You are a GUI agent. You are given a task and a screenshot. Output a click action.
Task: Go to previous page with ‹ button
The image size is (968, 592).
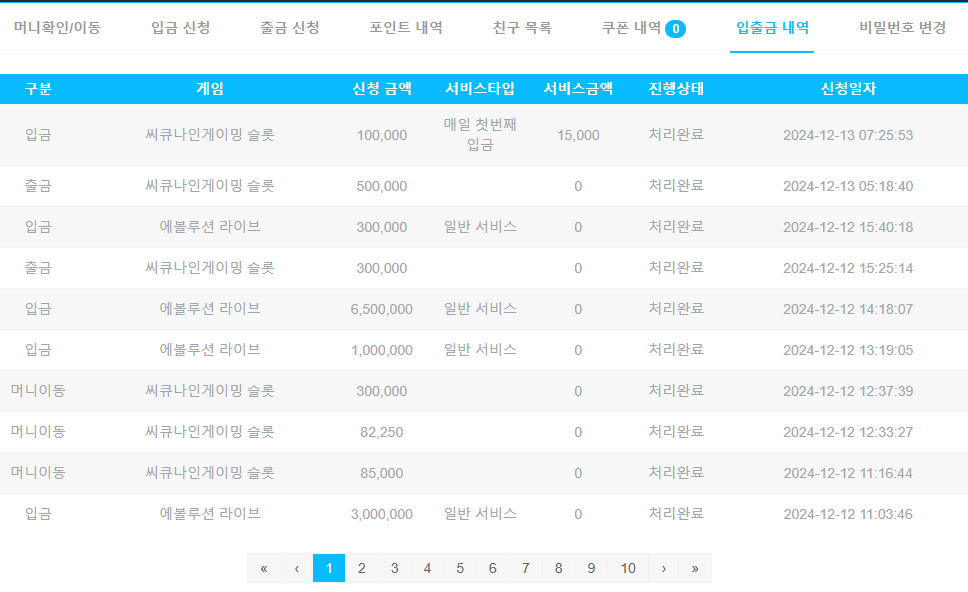297,568
